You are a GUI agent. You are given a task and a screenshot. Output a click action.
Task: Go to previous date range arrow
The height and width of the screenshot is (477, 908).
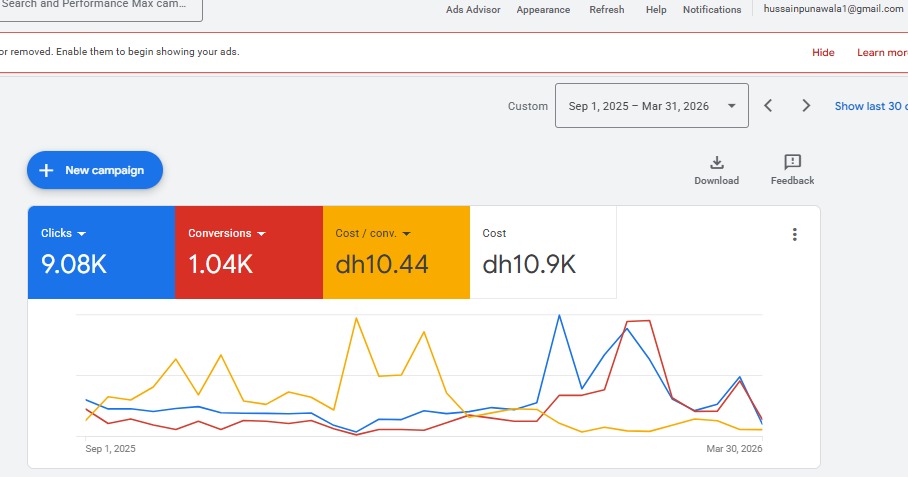768,105
